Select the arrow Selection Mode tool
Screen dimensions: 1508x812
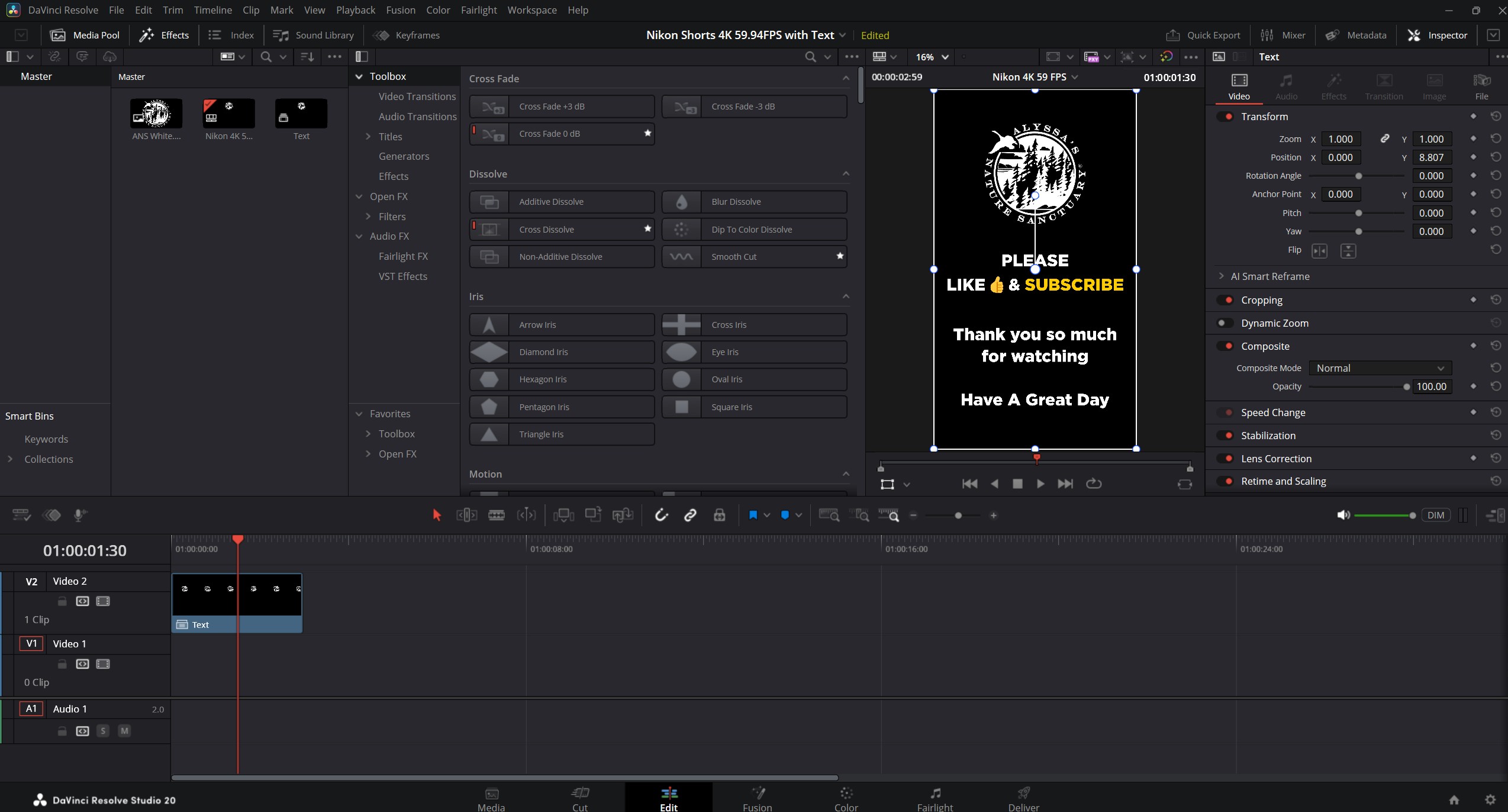pyautogui.click(x=437, y=515)
